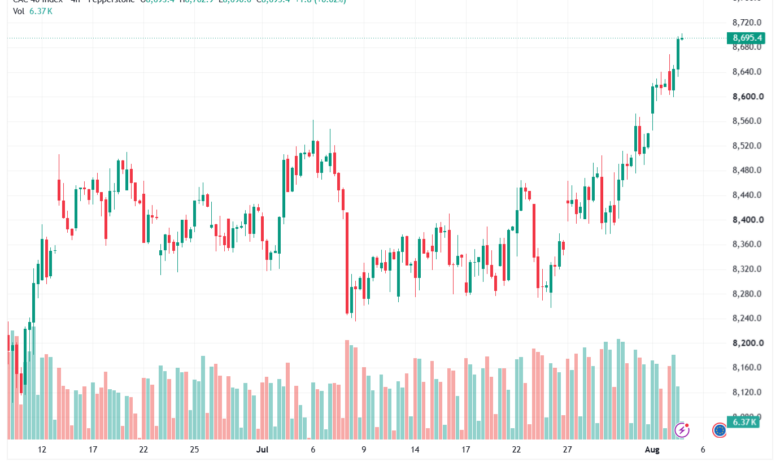Screen dimensions: 780x470
Task: Click the 8,200.0 price scale label
Action: coord(748,343)
